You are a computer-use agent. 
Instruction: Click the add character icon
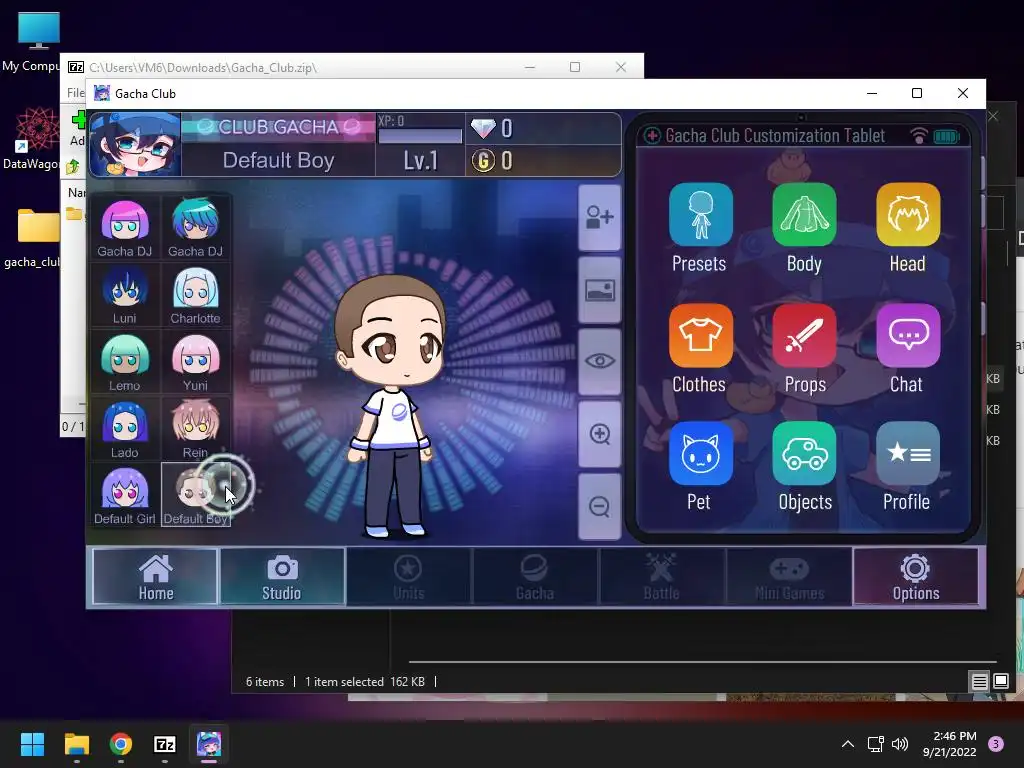[600, 217]
